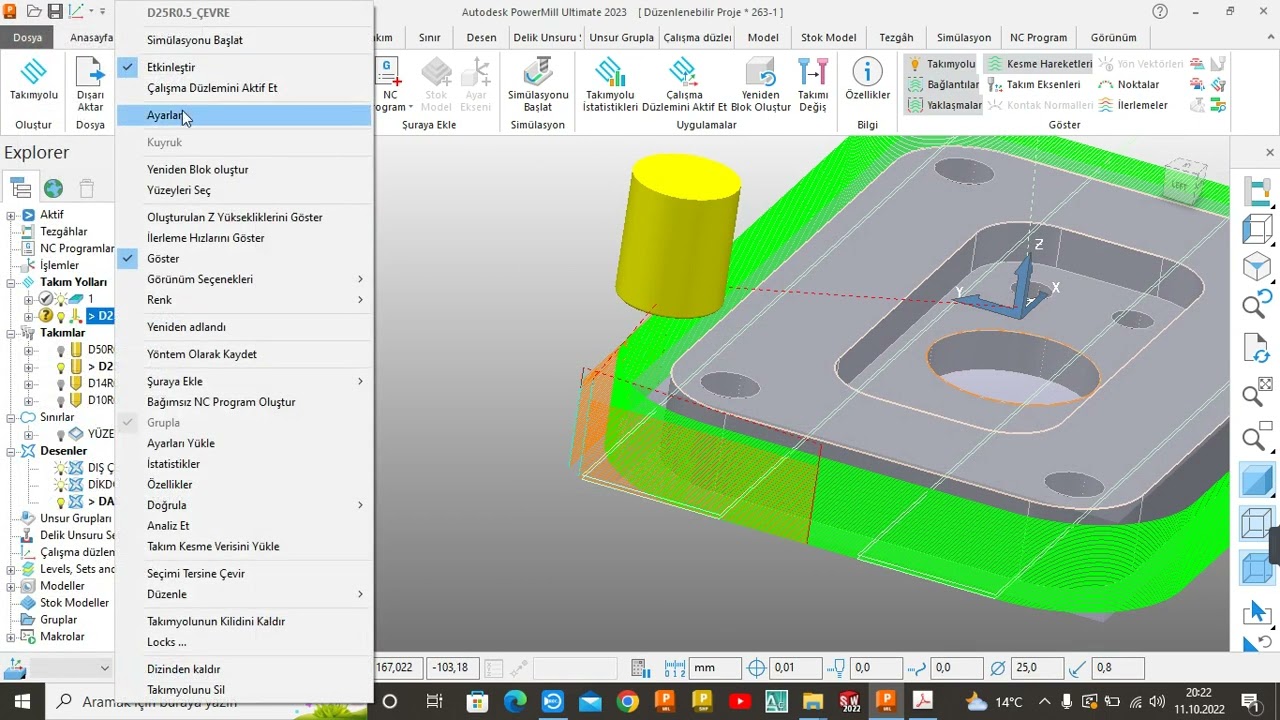1280x720 pixels.
Task: Open the Dosya file menu
Action: 28,37
